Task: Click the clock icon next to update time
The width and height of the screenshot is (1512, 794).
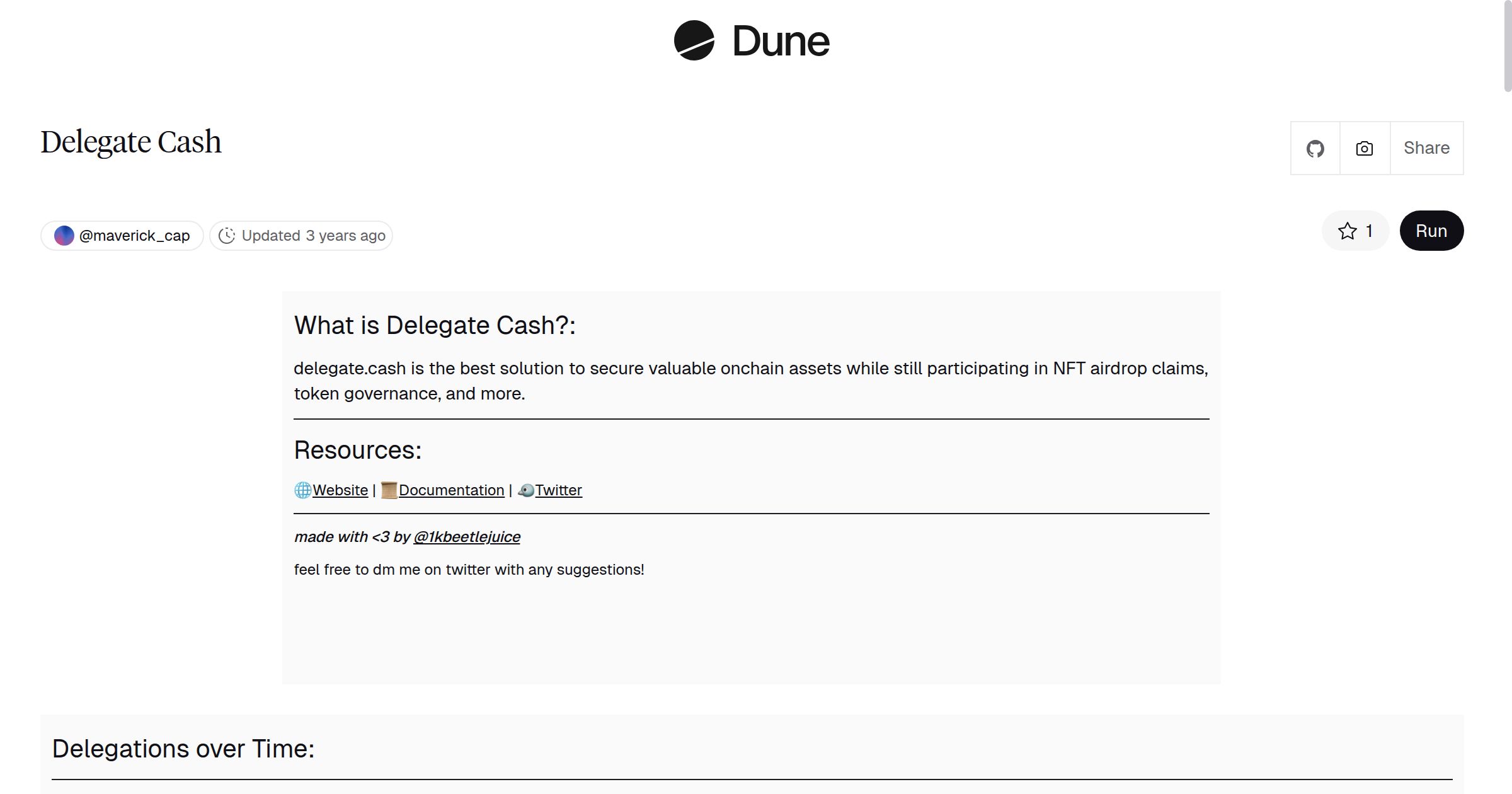Action: coord(227,235)
